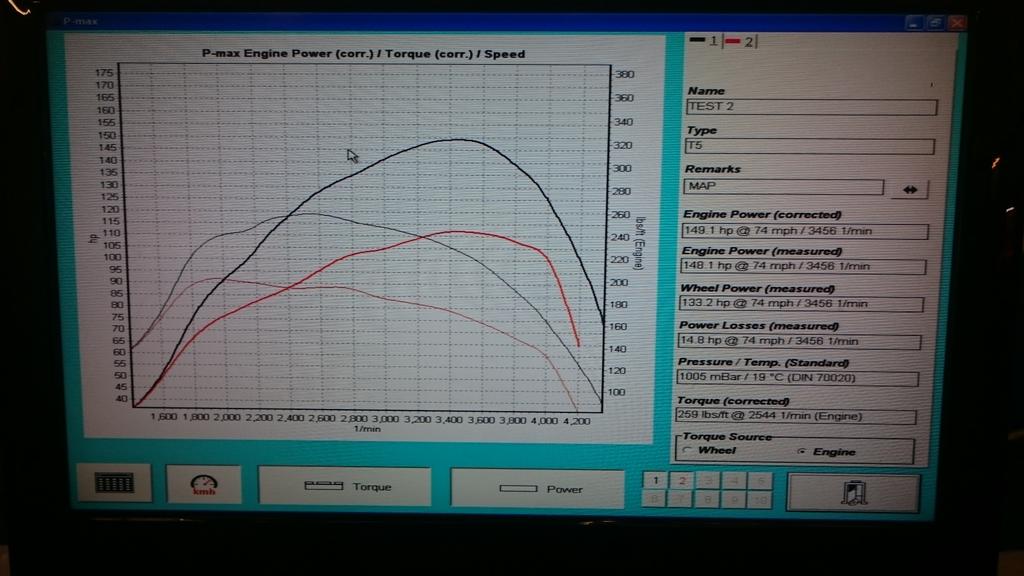This screenshot has width=1024, height=576.
Task: Click Torque corrected value 259 lbs/ft
Action: [x=795, y=415]
